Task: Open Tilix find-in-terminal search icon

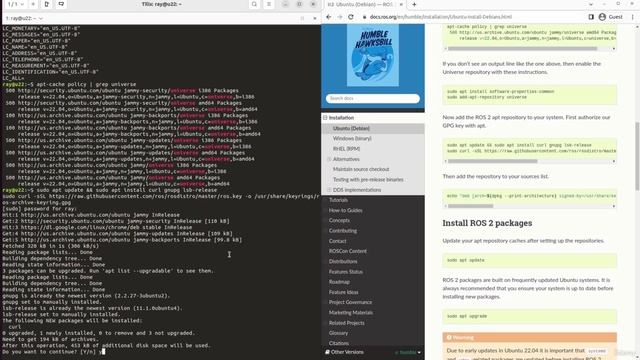Action: [254, 4]
